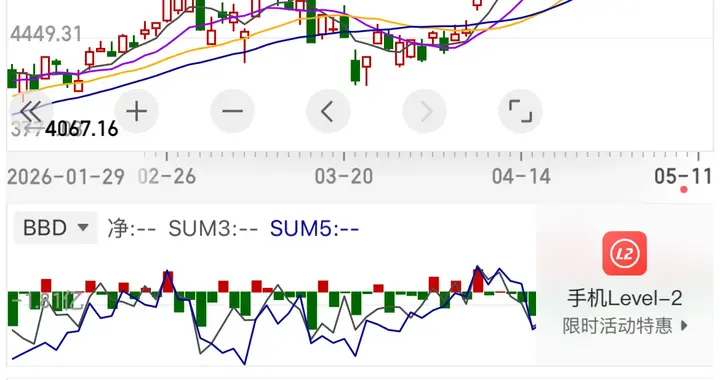Open the BBD indicator dropdown
This screenshot has height=380, width=720.
click(x=56, y=228)
